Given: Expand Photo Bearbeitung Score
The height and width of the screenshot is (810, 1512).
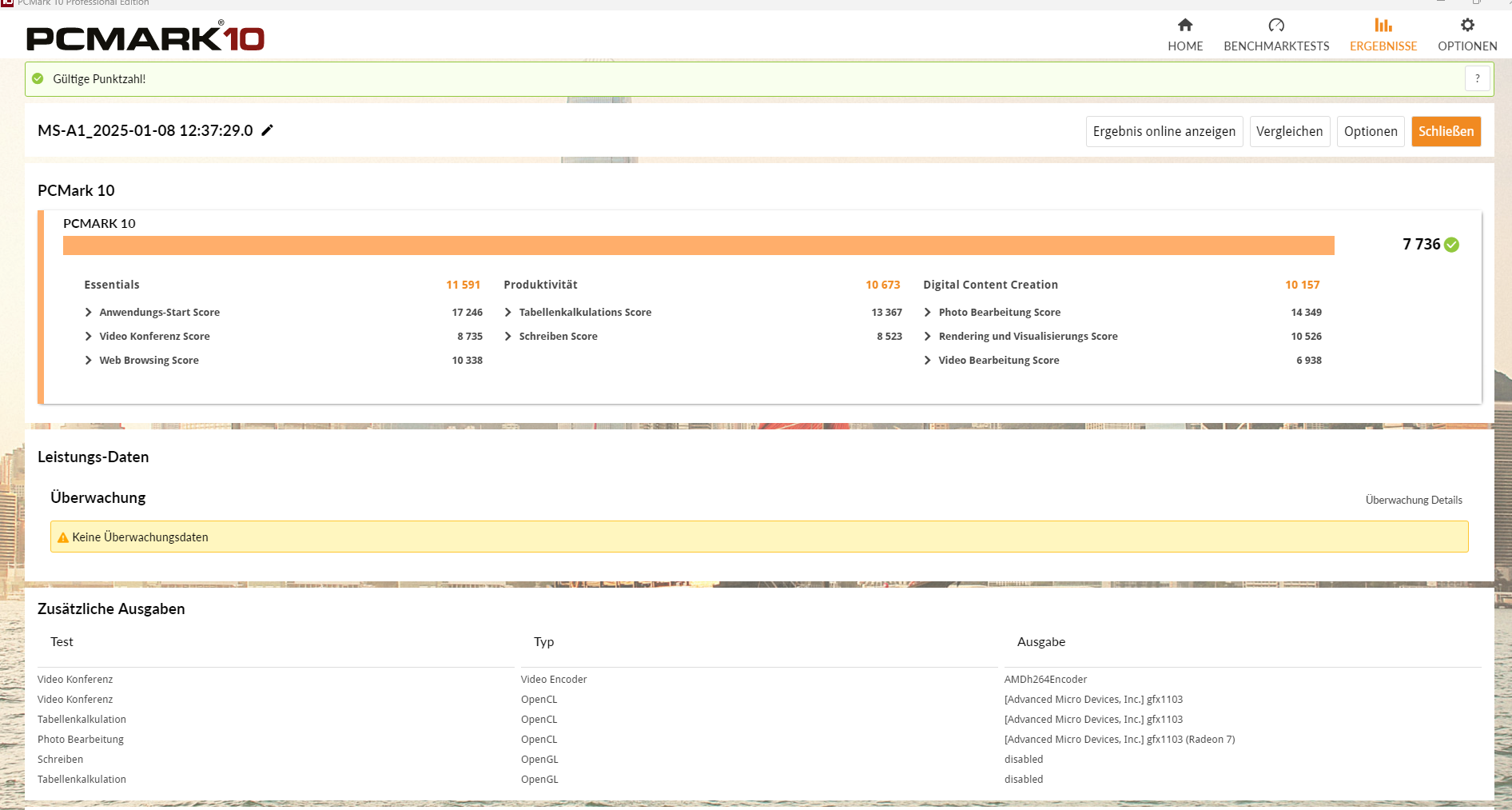Looking at the screenshot, I should [928, 313].
